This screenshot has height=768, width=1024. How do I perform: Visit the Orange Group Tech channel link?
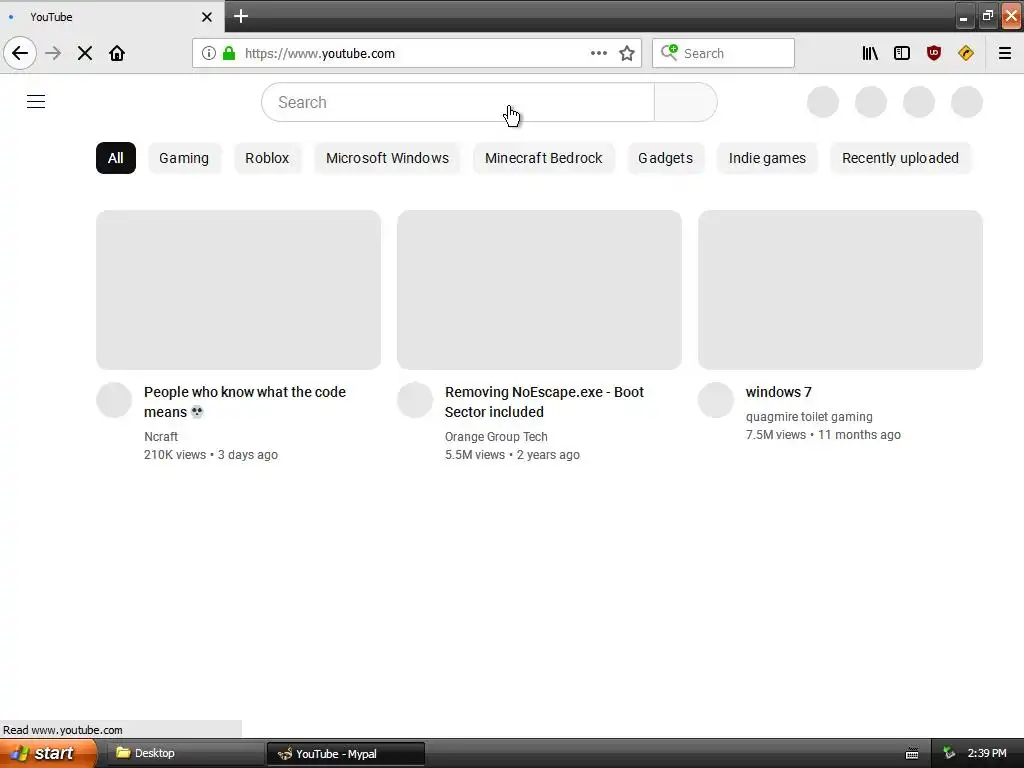point(496,436)
